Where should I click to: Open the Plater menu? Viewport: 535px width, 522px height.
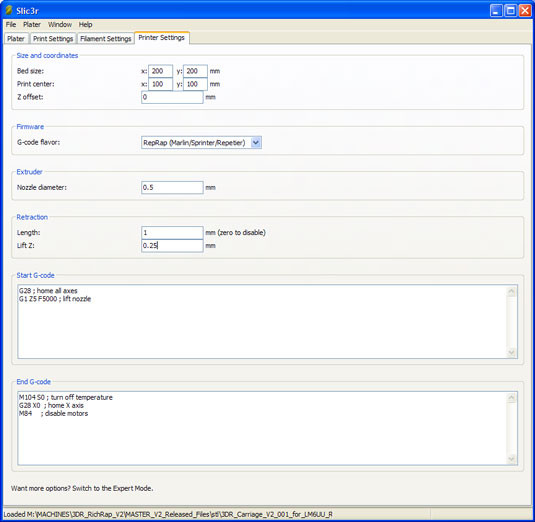[32, 25]
